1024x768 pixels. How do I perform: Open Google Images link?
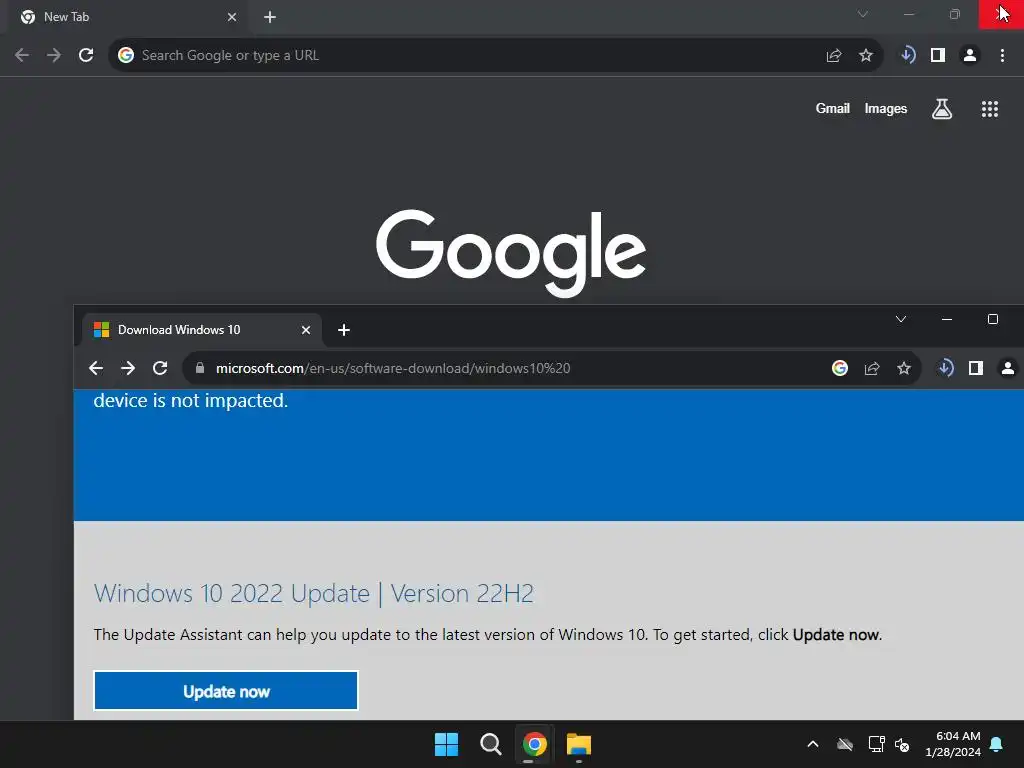(x=886, y=108)
